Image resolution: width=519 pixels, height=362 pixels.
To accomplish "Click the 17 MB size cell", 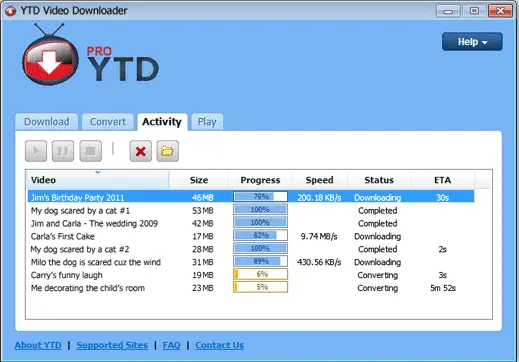I will coord(203,236).
